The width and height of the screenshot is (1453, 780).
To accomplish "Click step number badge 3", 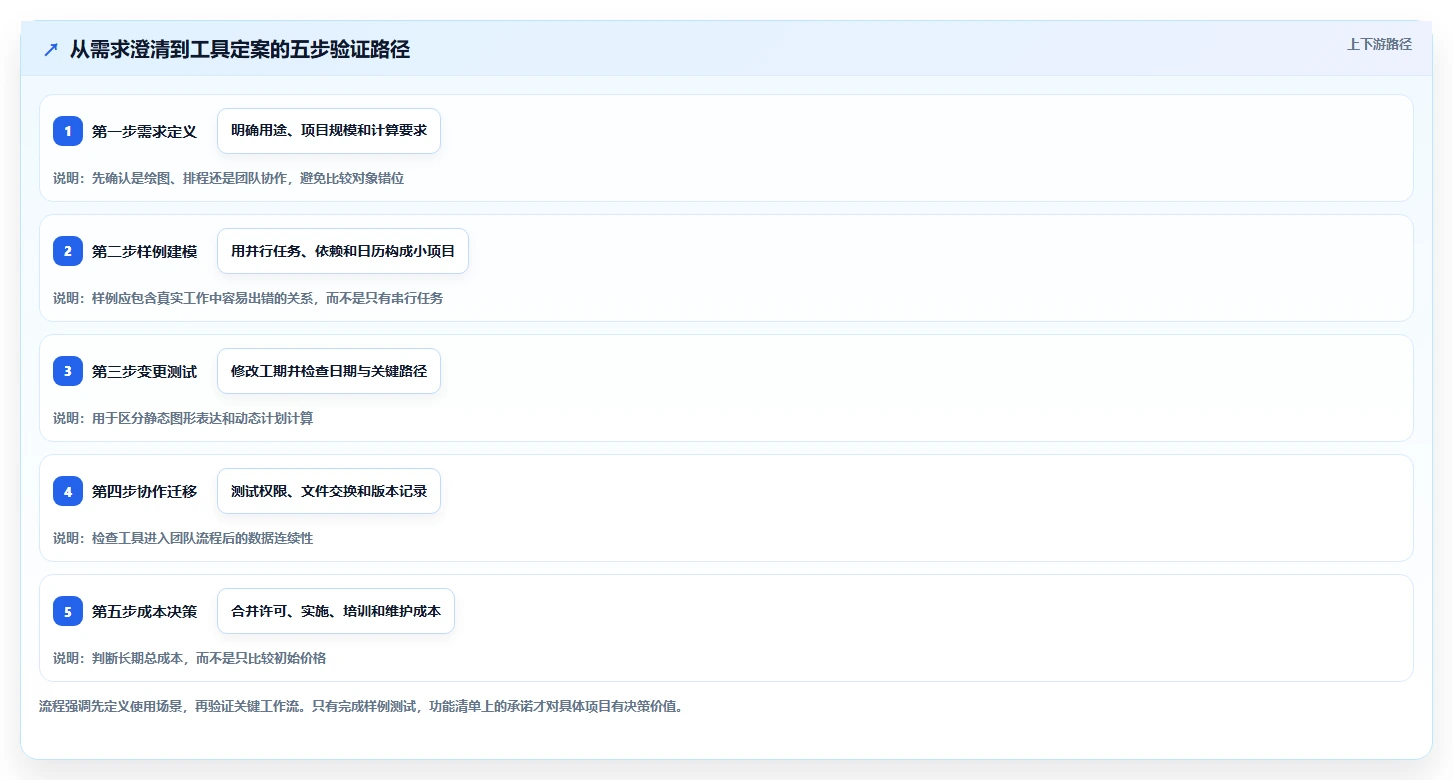I will 68,371.
